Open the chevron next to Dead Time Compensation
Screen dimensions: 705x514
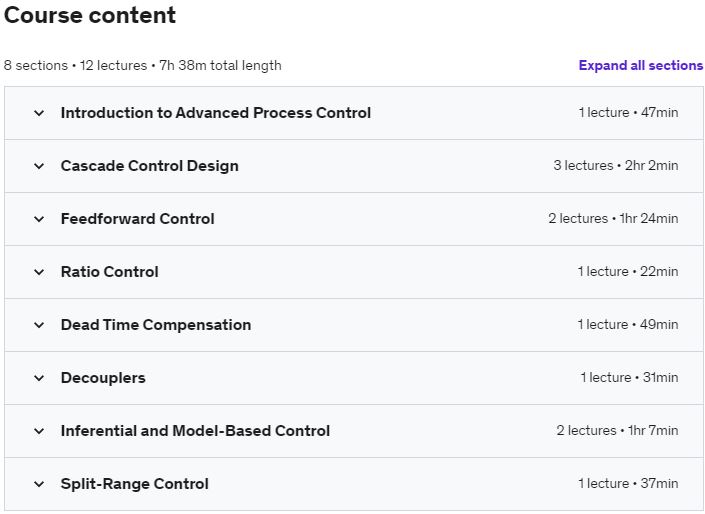click(39, 325)
